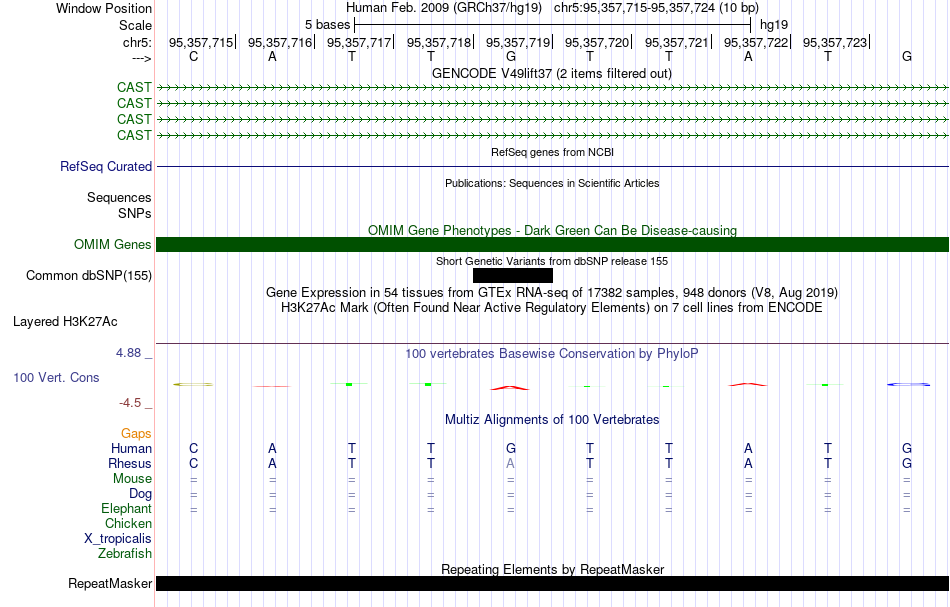Click position label 95,357,715
950x607 pixels.
click(201, 42)
